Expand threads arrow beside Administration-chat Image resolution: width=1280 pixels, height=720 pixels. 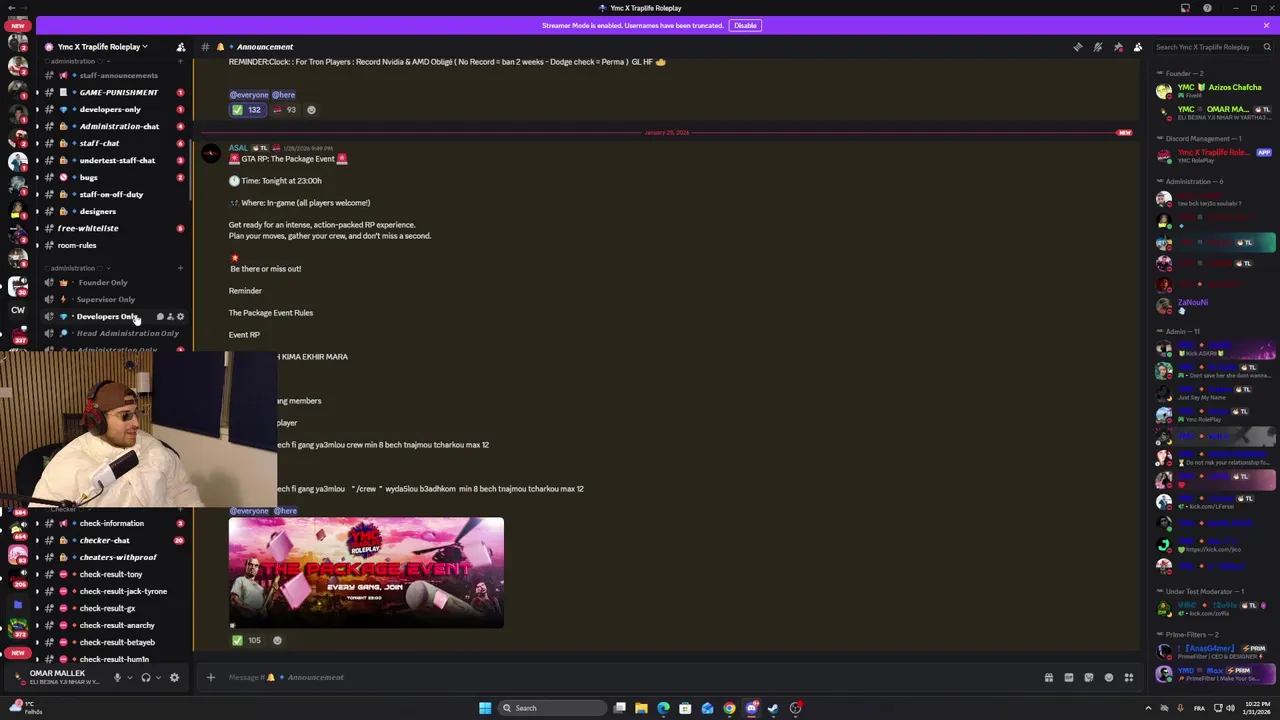pyautogui.click(x=37, y=126)
